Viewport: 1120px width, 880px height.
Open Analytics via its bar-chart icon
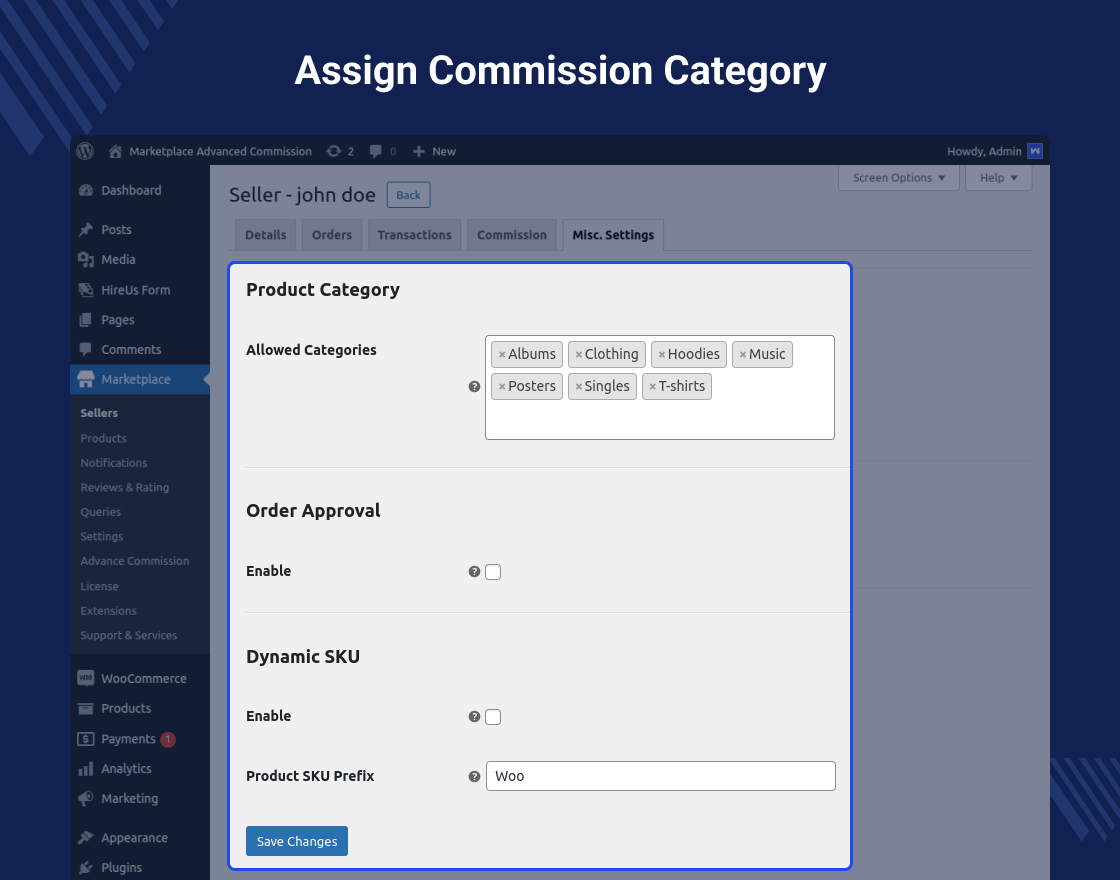pyautogui.click(x=85, y=768)
